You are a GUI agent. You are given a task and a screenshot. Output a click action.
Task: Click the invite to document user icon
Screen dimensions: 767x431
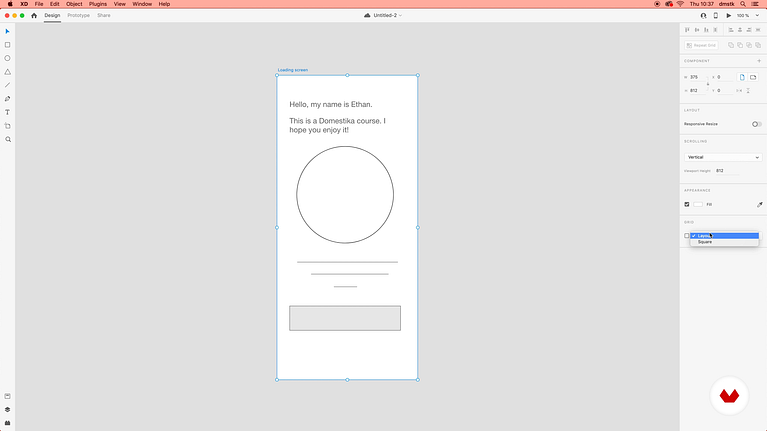703,16
